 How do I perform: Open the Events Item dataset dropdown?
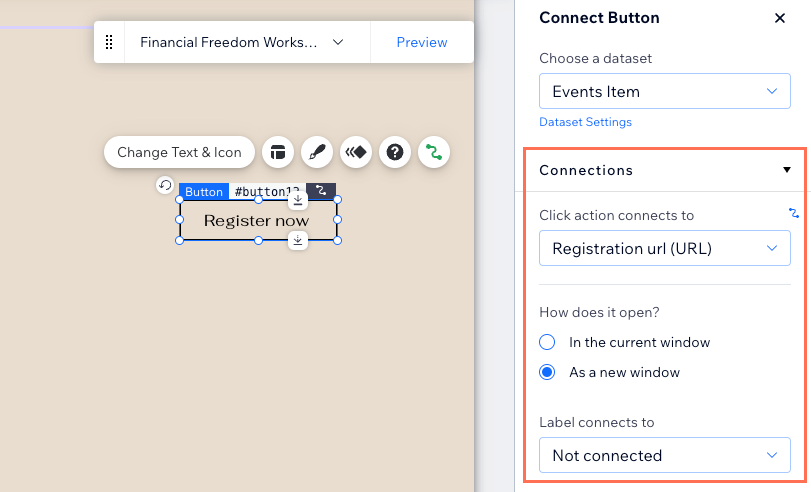click(665, 91)
